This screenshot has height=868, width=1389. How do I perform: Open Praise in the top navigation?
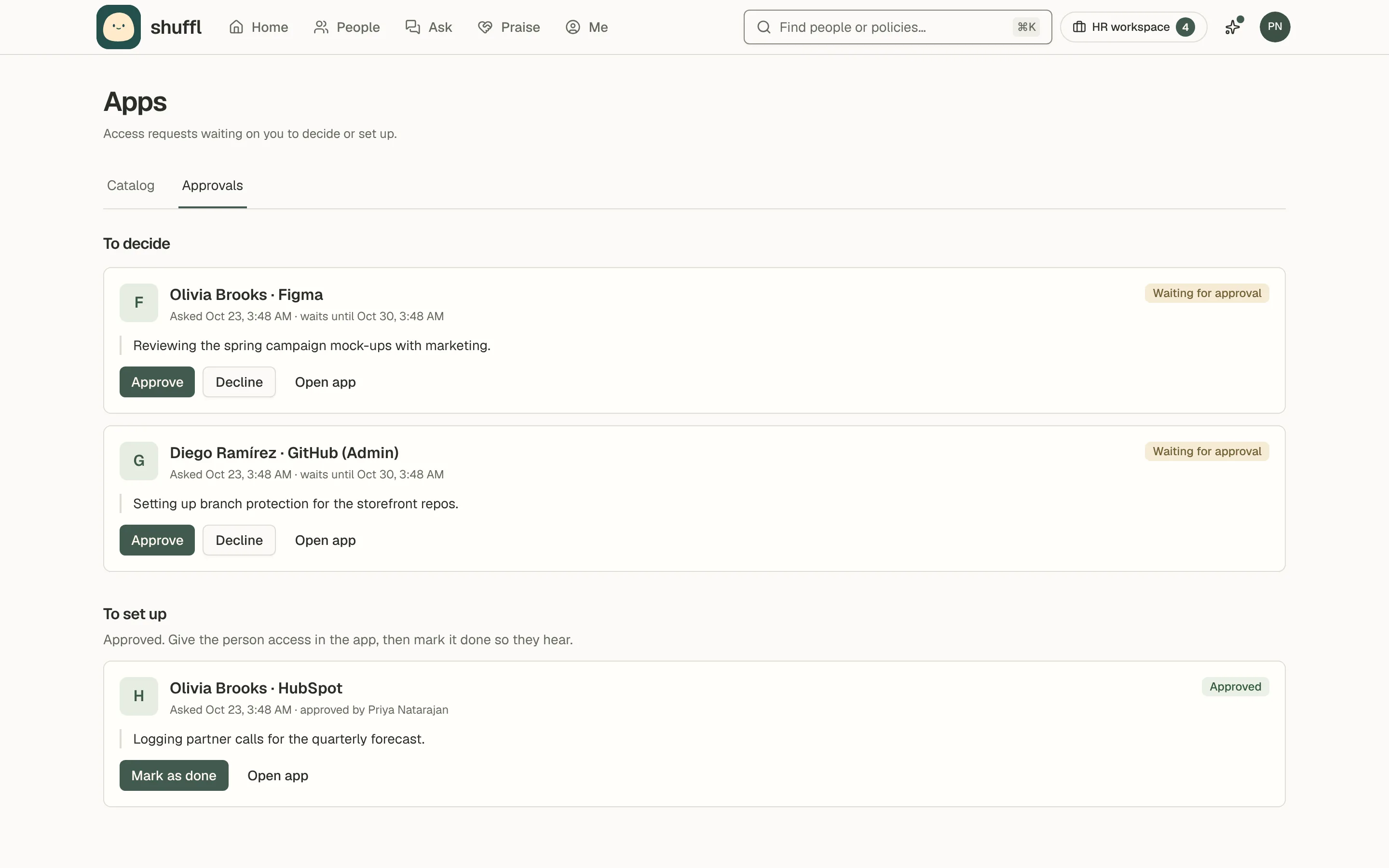(508, 27)
